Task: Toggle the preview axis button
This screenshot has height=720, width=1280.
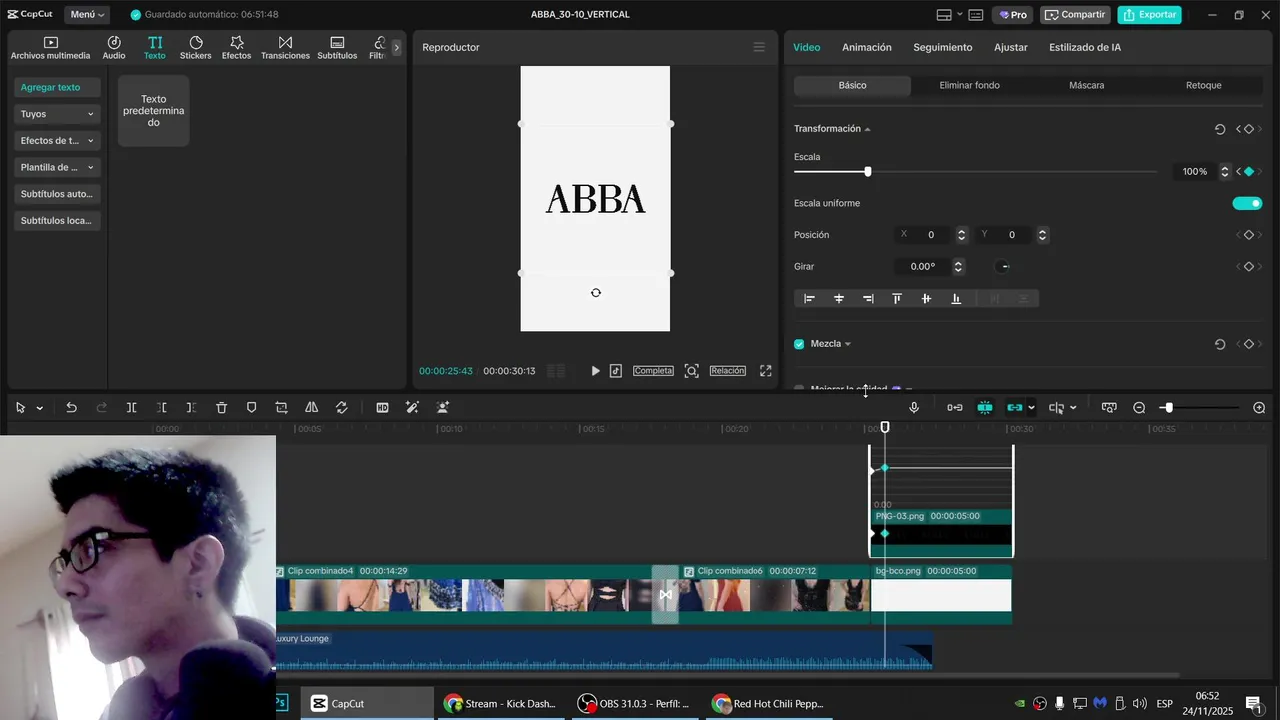Action: pyautogui.click(x=1056, y=408)
